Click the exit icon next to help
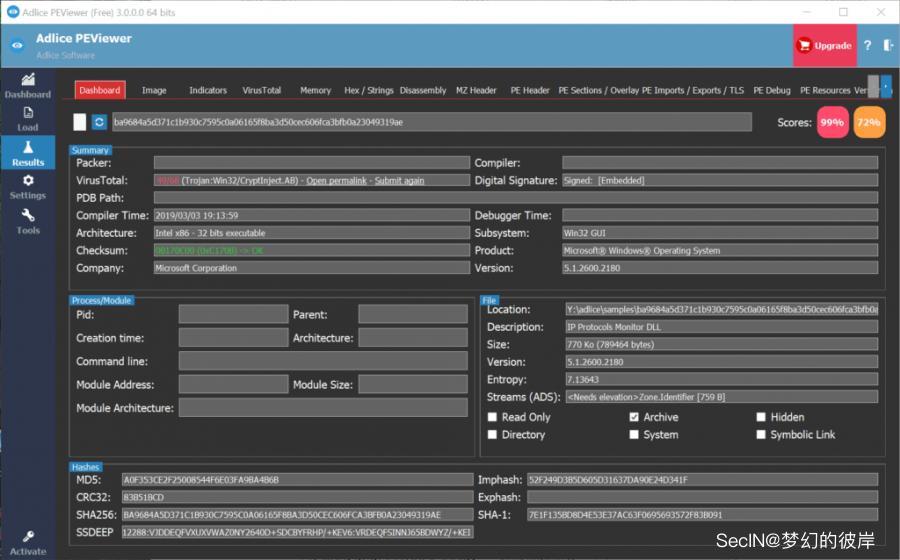 tap(887, 45)
